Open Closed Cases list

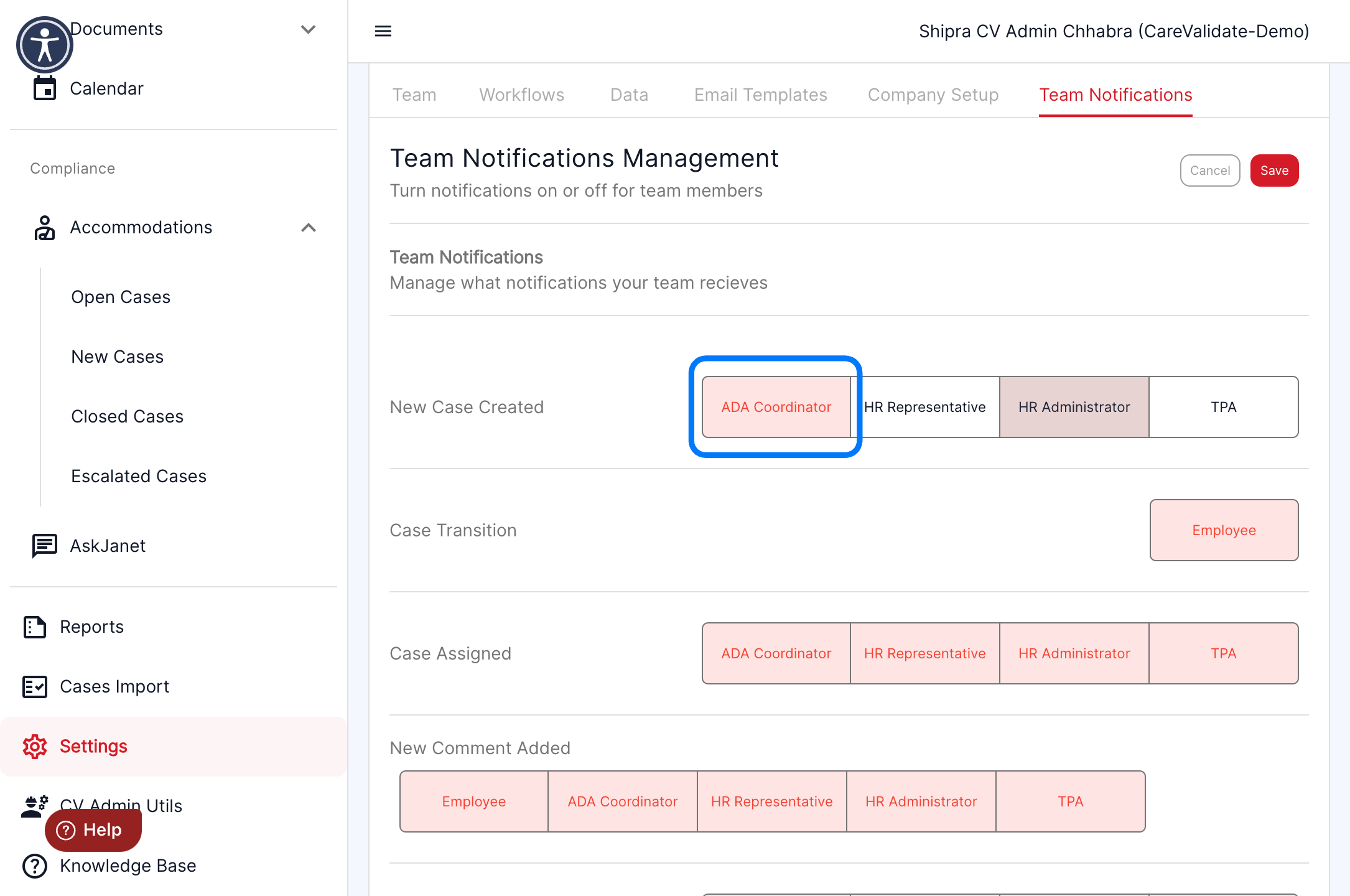tap(128, 416)
